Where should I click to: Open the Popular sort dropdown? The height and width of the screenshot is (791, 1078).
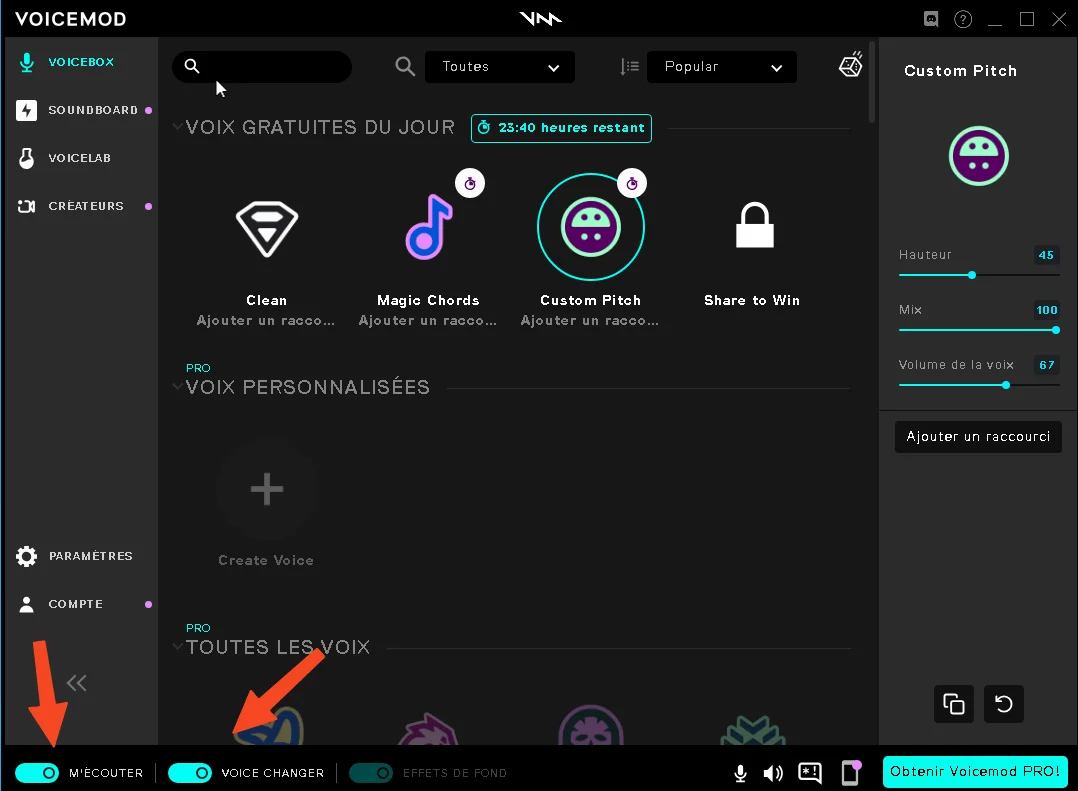point(722,67)
